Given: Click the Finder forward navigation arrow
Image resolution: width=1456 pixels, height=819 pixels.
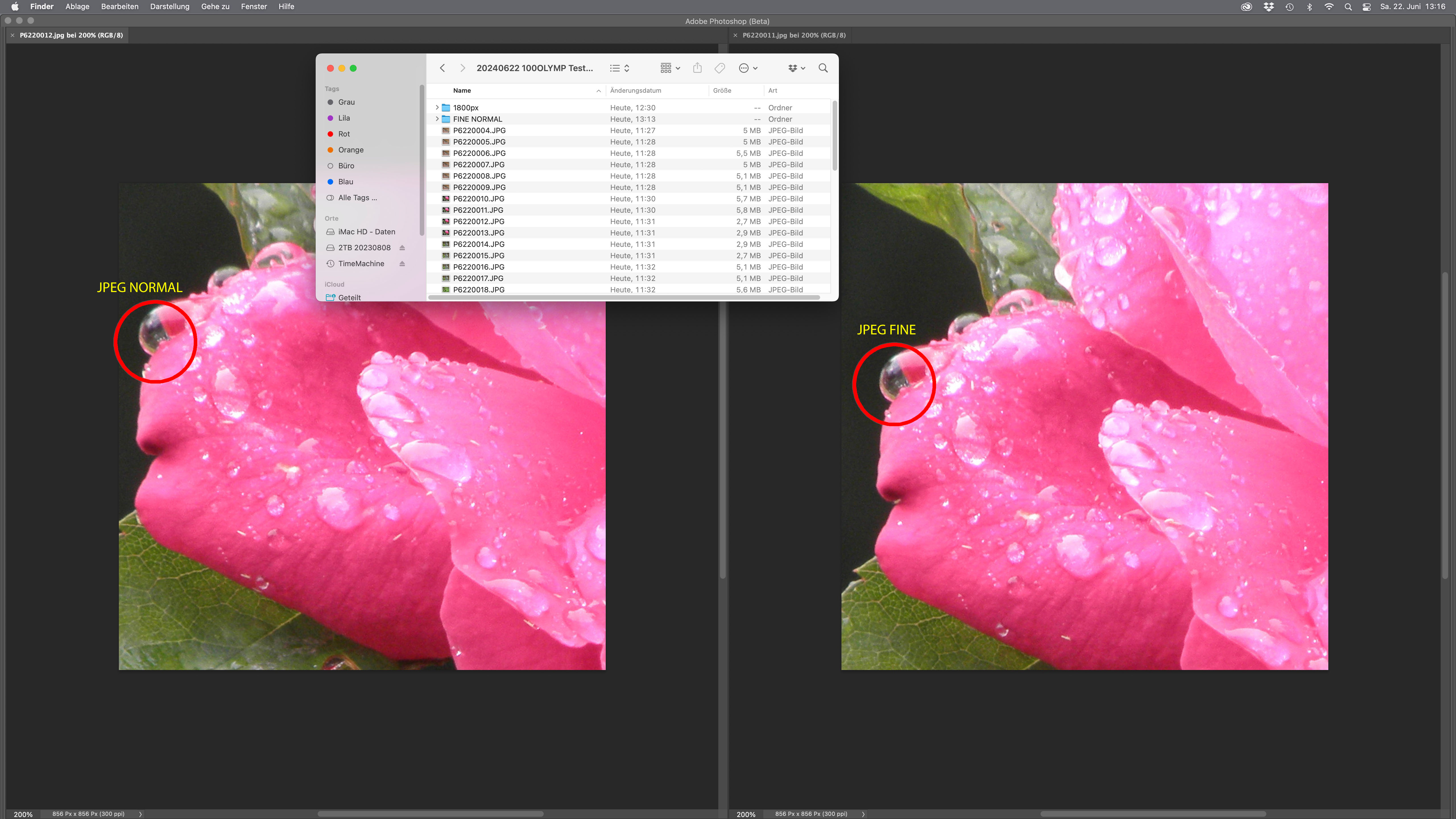Looking at the screenshot, I should [x=462, y=68].
